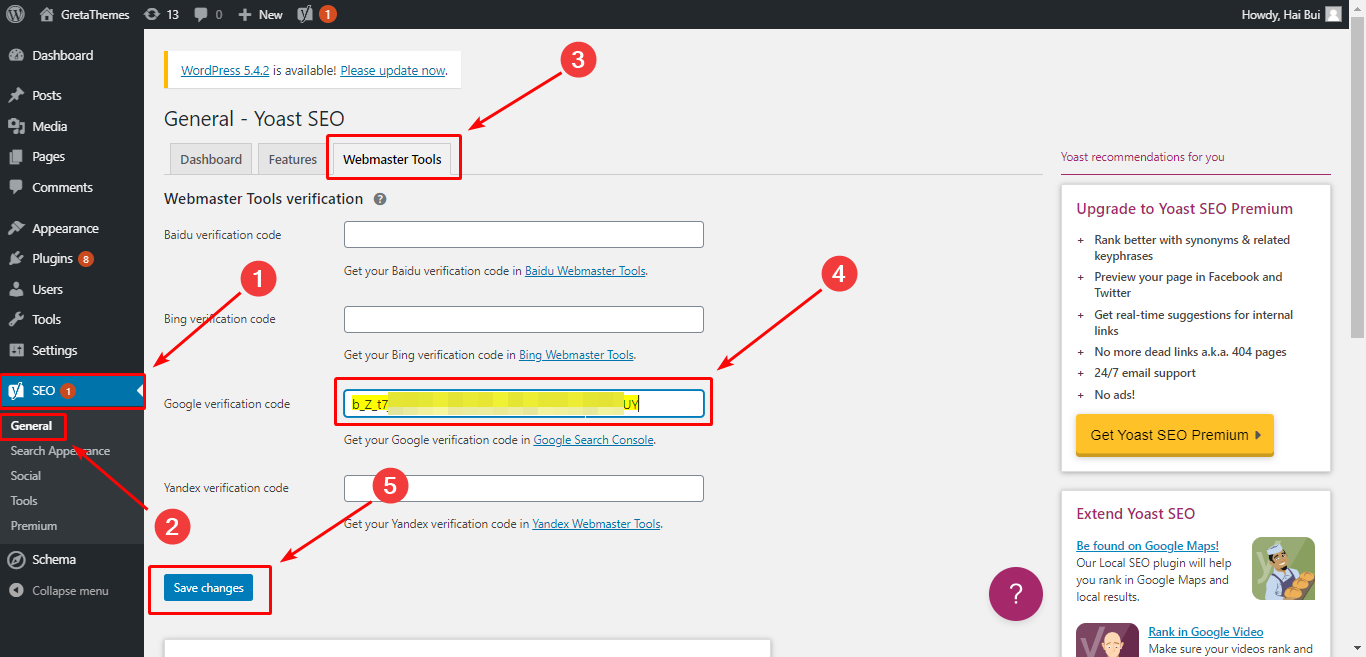Click the purple help question mark button
1366x657 pixels.
[1016, 594]
